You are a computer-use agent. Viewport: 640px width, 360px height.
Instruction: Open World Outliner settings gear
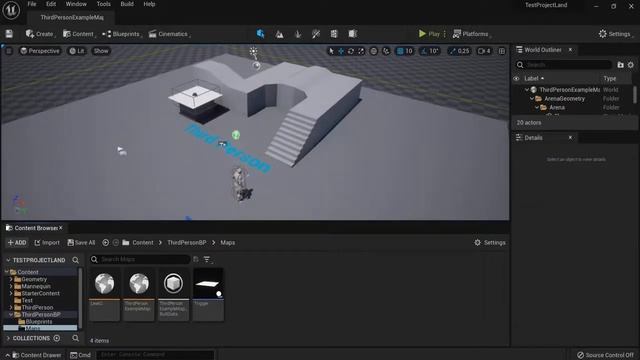click(x=631, y=65)
